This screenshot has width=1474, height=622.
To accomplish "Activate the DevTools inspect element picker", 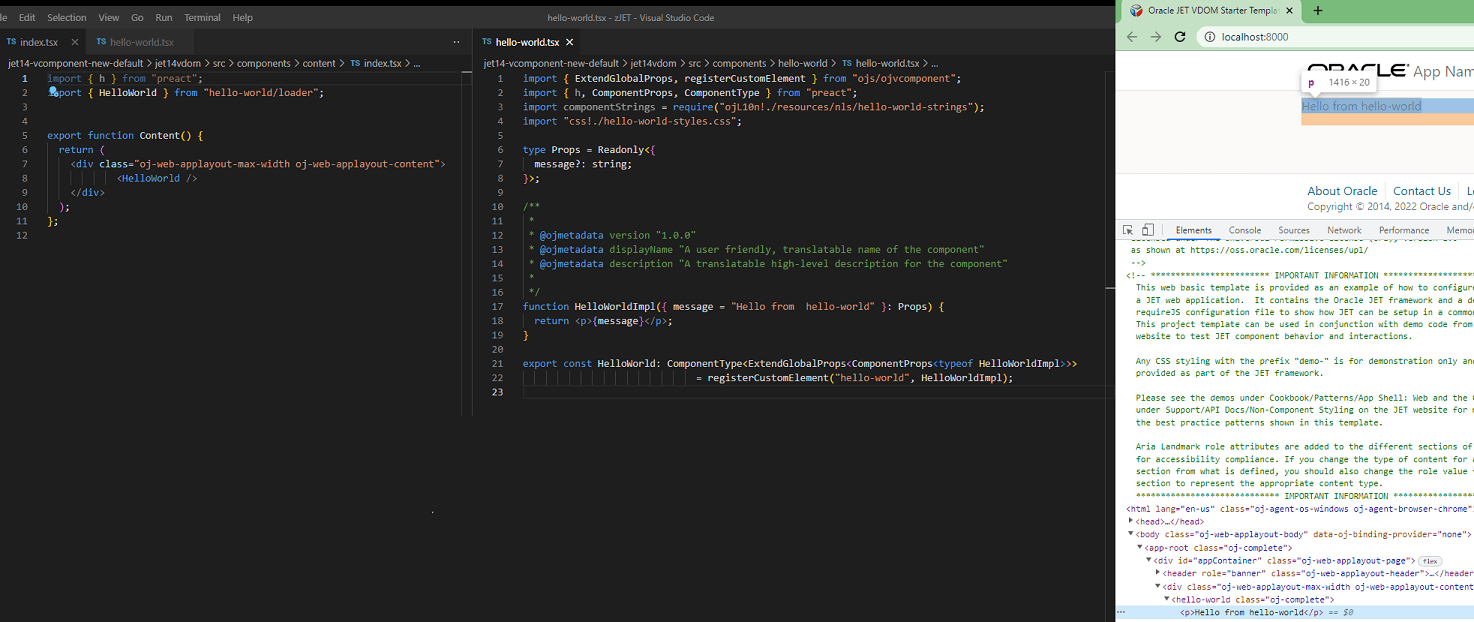I will [x=1128, y=230].
